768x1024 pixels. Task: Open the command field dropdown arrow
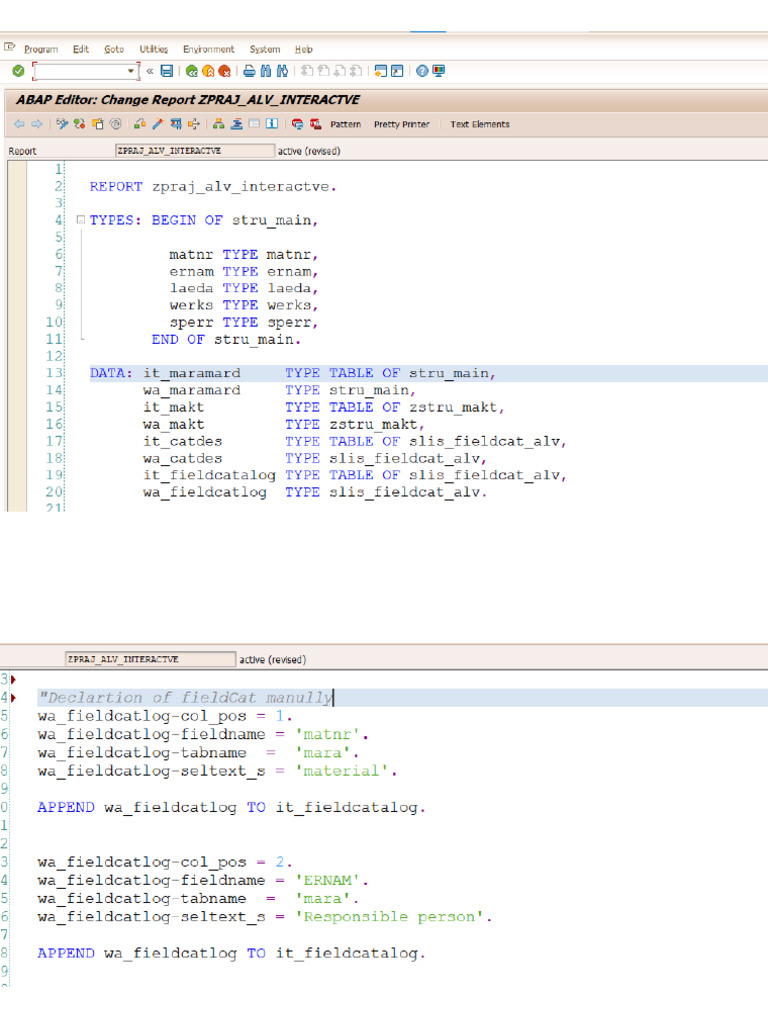click(131, 71)
